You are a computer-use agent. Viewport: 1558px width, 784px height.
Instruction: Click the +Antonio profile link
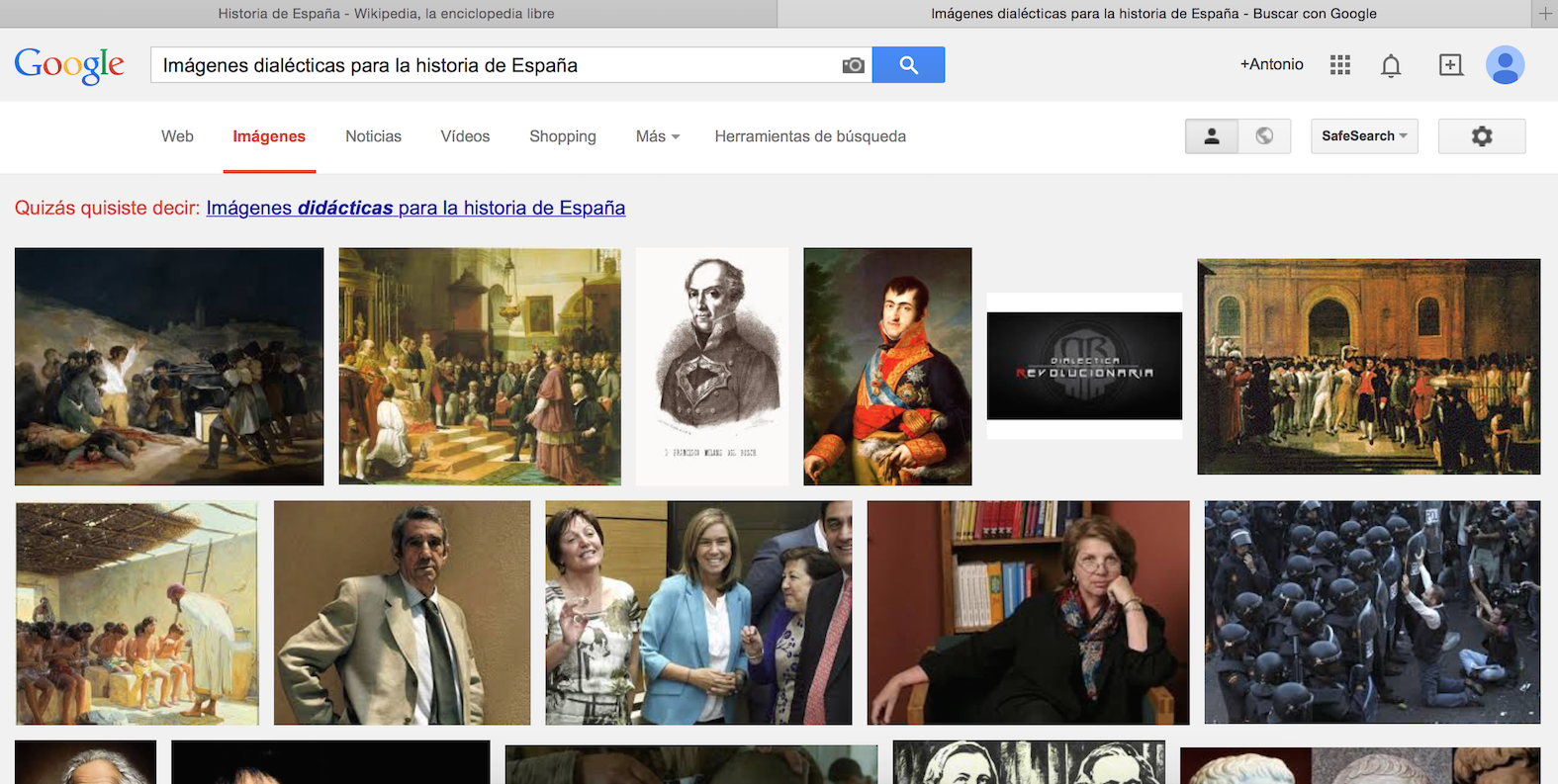(1271, 64)
